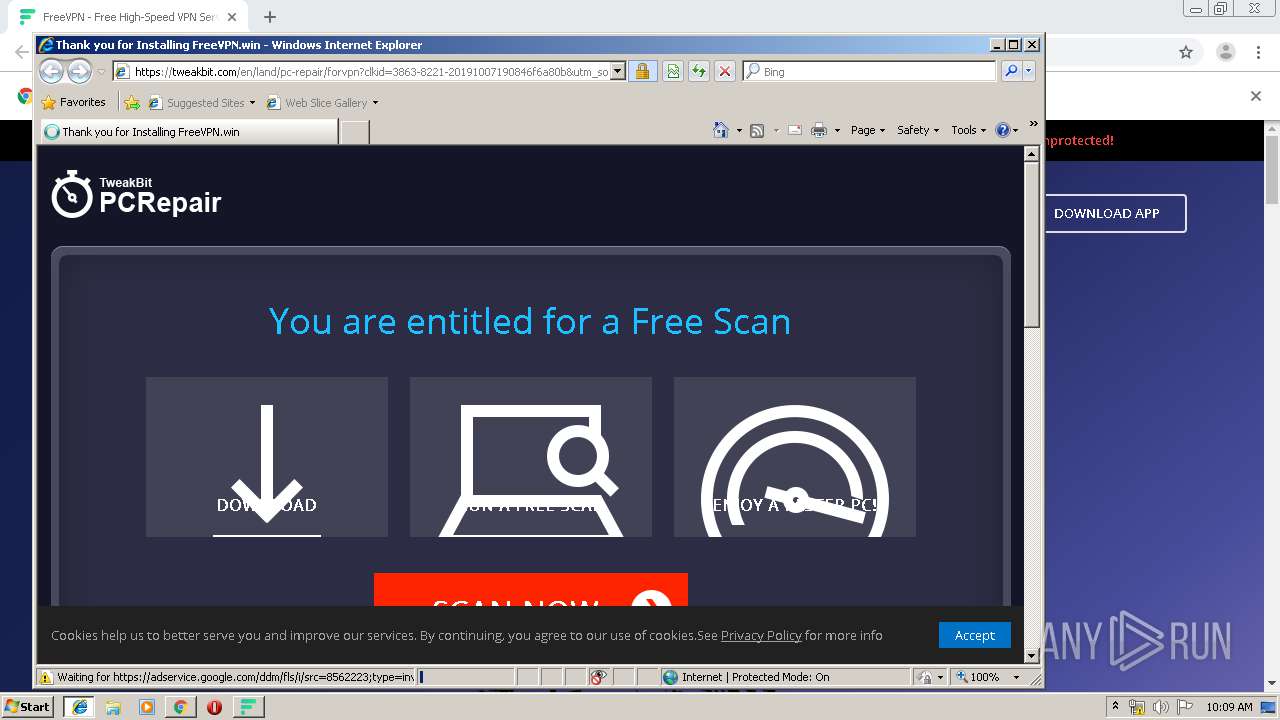
Task: Click the Print icon in IE command bar
Action: (819, 130)
